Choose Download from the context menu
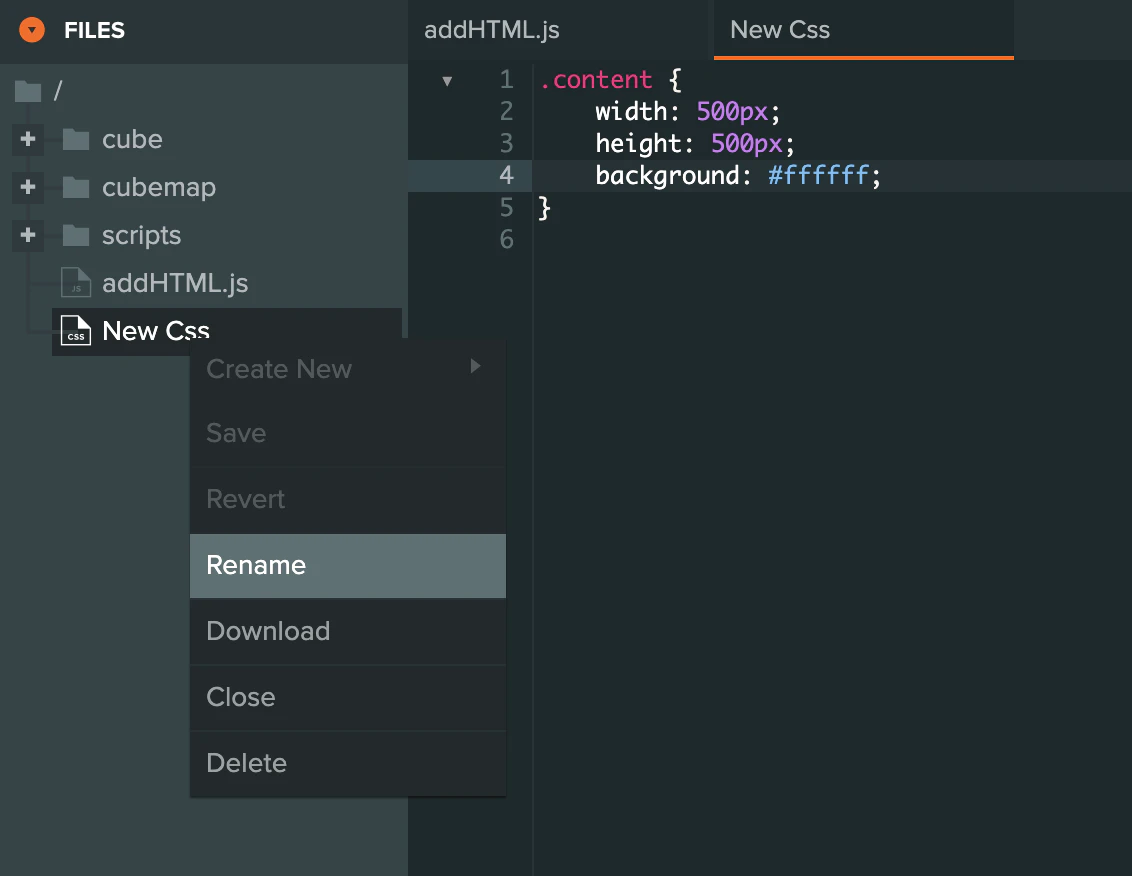 point(268,631)
